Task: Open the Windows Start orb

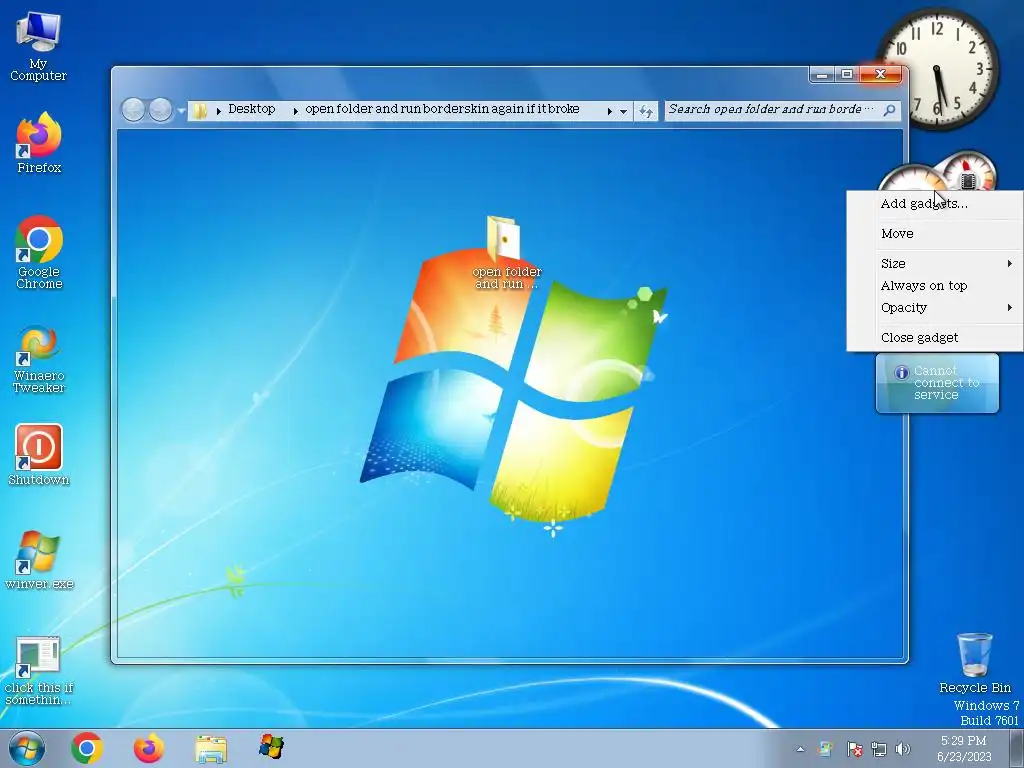Action: 27,748
